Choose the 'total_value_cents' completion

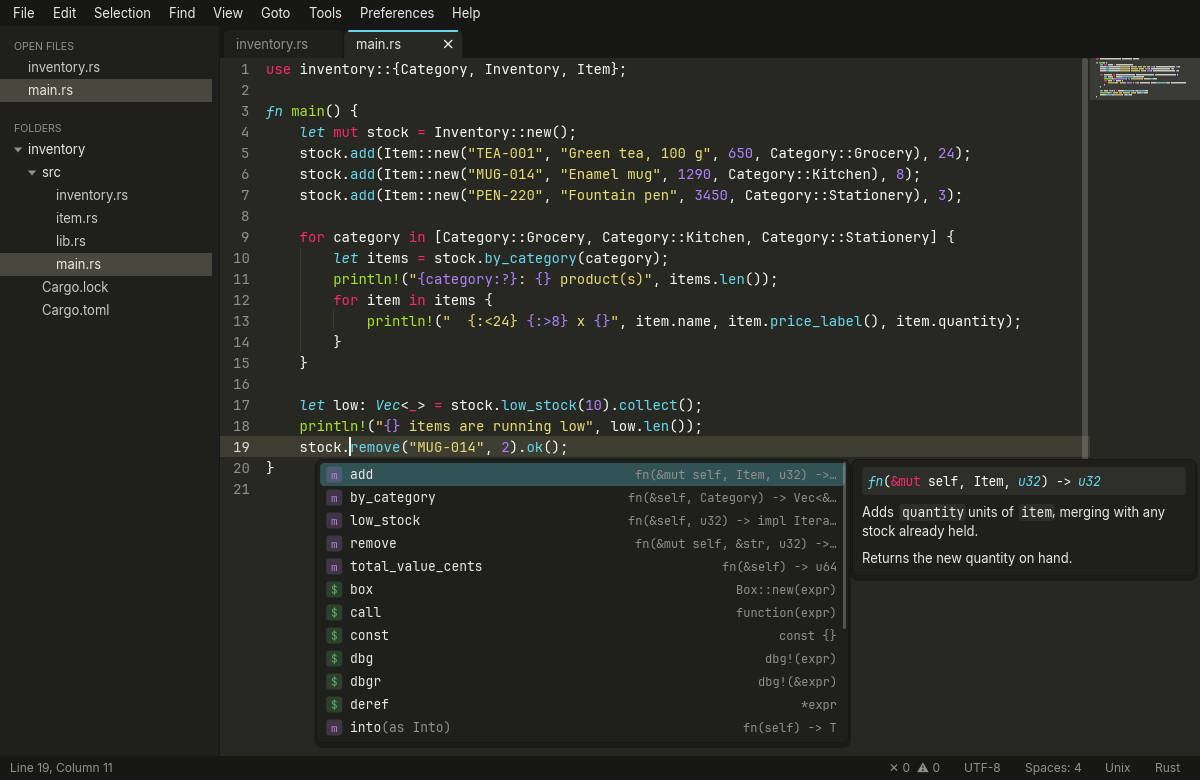[581, 567]
